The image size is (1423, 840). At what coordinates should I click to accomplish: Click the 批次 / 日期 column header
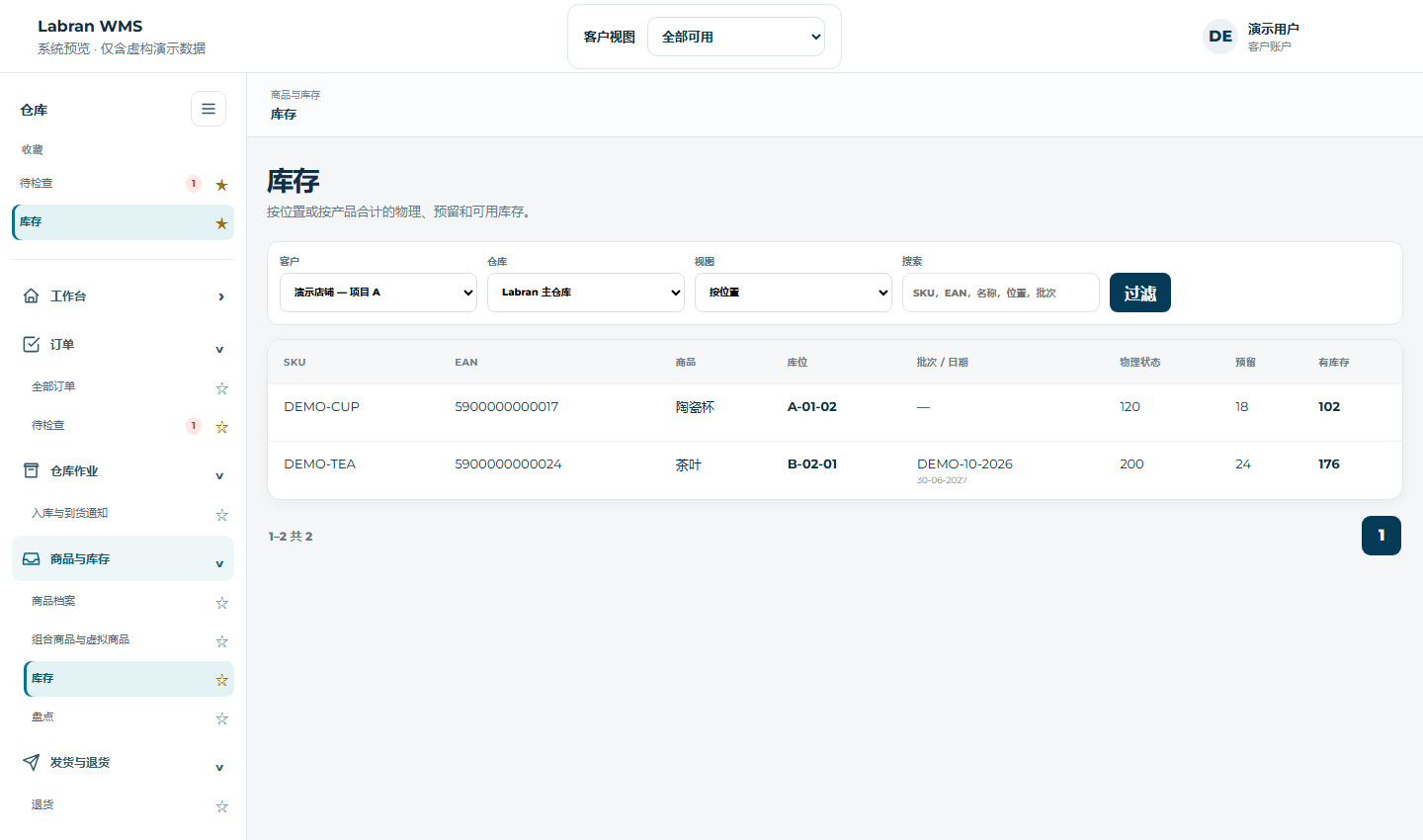tap(943, 363)
